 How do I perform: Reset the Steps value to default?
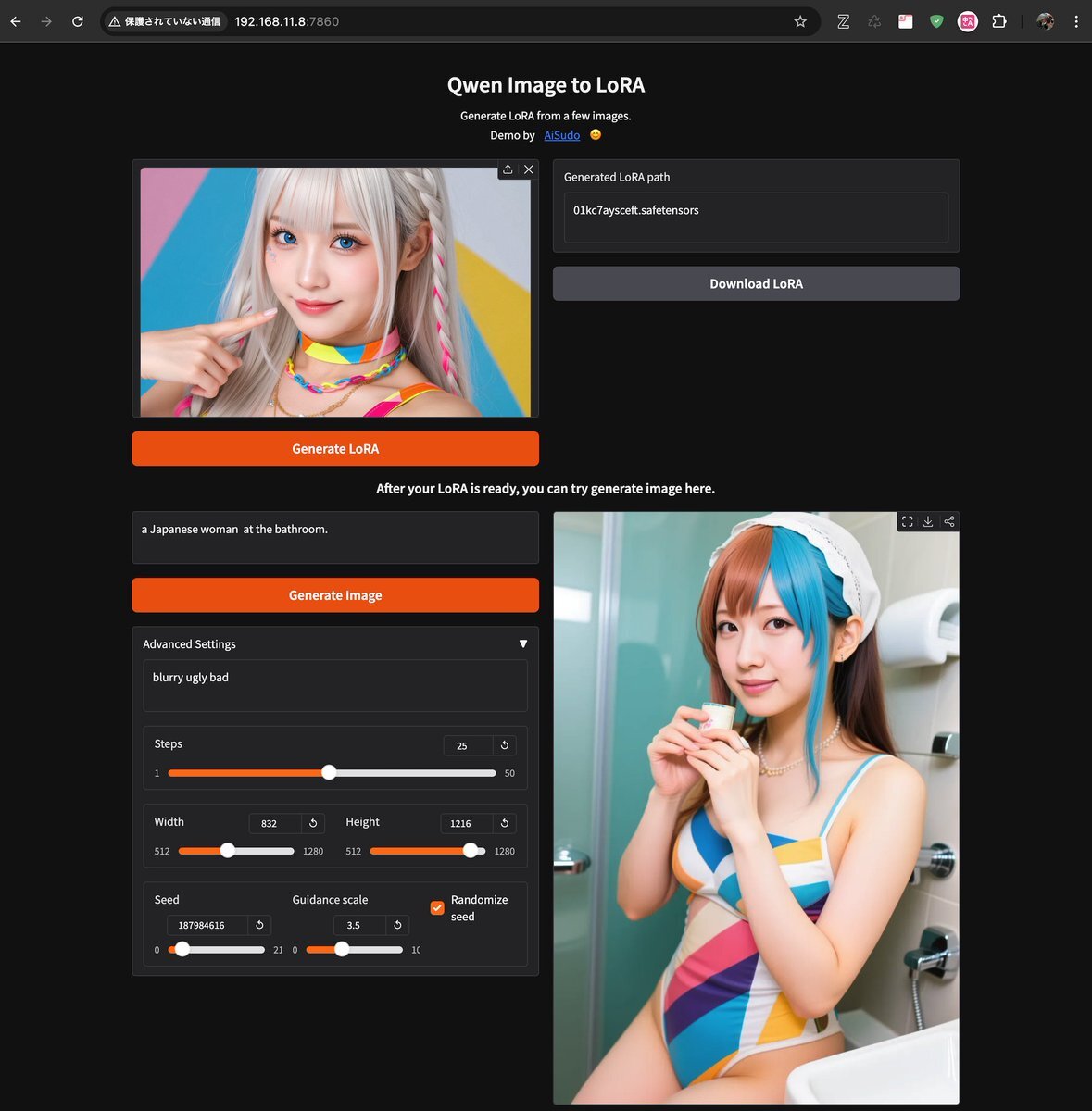tap(505, 745)
